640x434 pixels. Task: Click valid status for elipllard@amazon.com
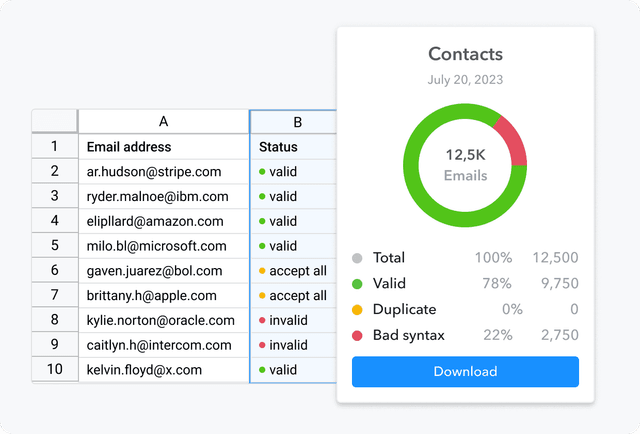(293, 221)
